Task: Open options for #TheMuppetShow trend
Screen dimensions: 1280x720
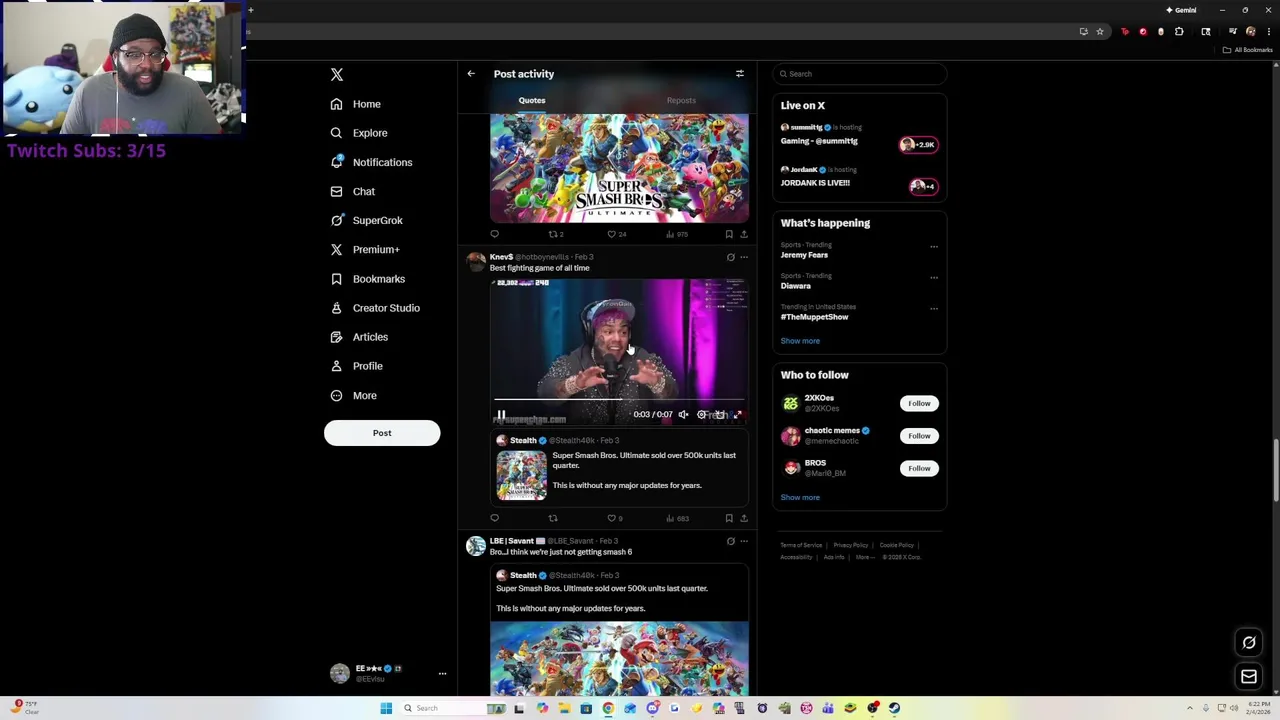Action: 934,308
